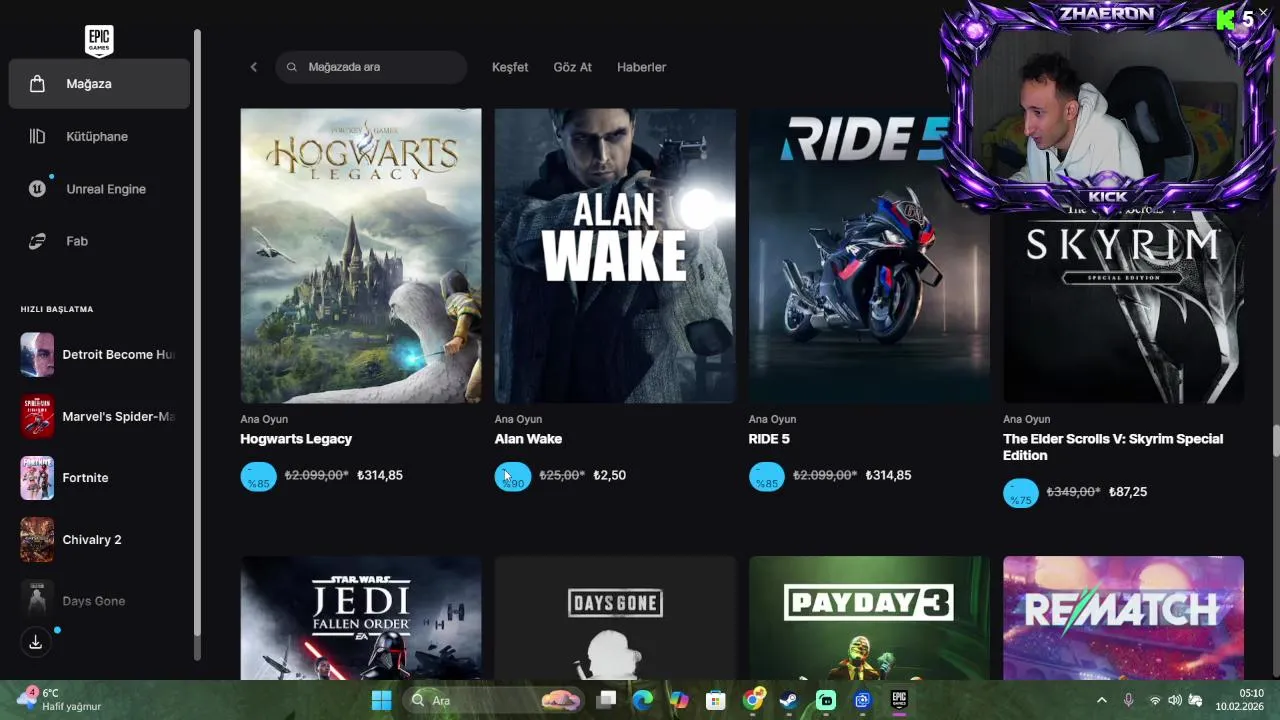Viewport: 1280px width, 720px height.
Task: Click Skyrim discounted price ₺87,25
Action: tap(1128, 492)
